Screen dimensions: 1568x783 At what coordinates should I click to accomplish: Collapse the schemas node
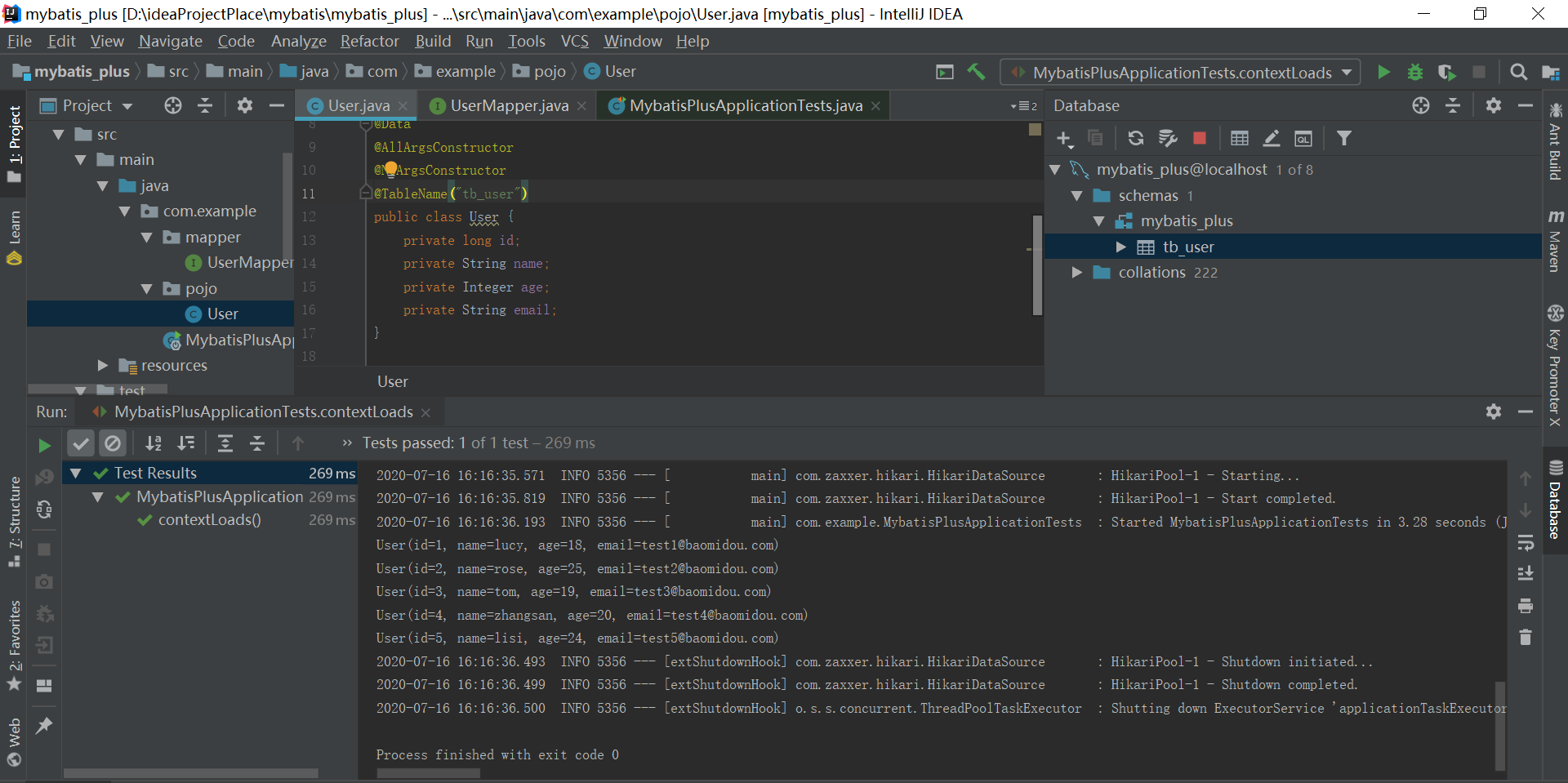[x=1076, y=196]
